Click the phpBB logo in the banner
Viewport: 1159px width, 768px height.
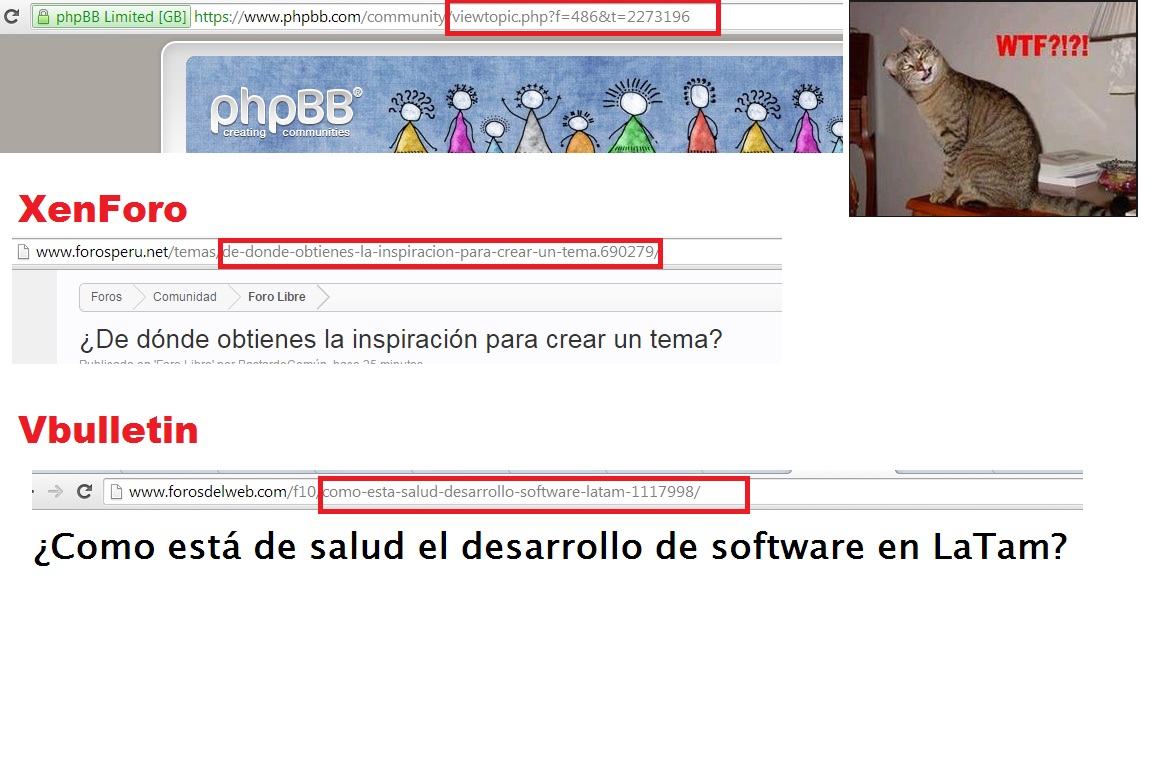[x=286, y=112]
